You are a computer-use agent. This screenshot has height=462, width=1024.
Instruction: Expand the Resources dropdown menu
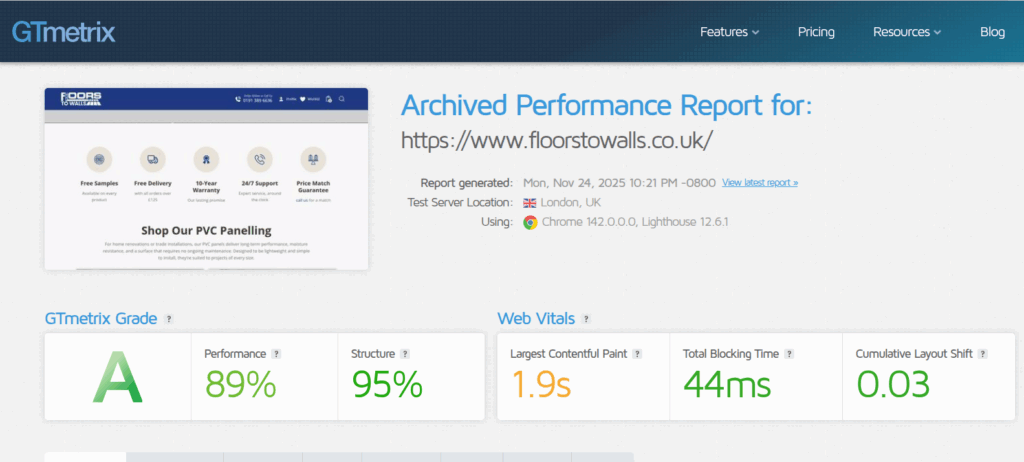coord(906,32)
